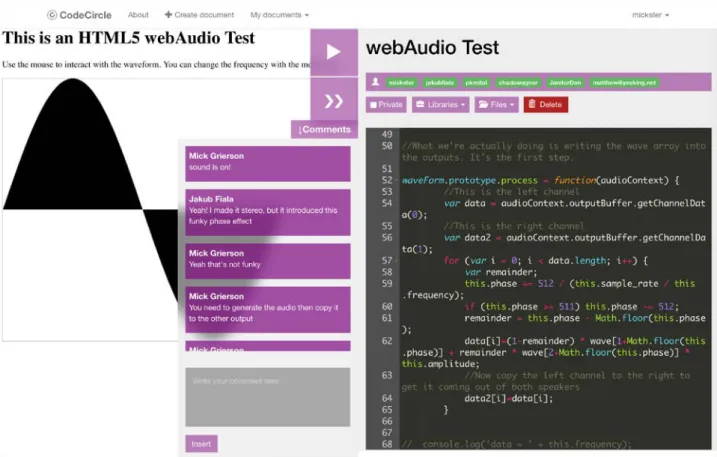The width and height of the screenshot is (717, 457).
Task: Open the Libraries dropdown
Action: point(440,104)
